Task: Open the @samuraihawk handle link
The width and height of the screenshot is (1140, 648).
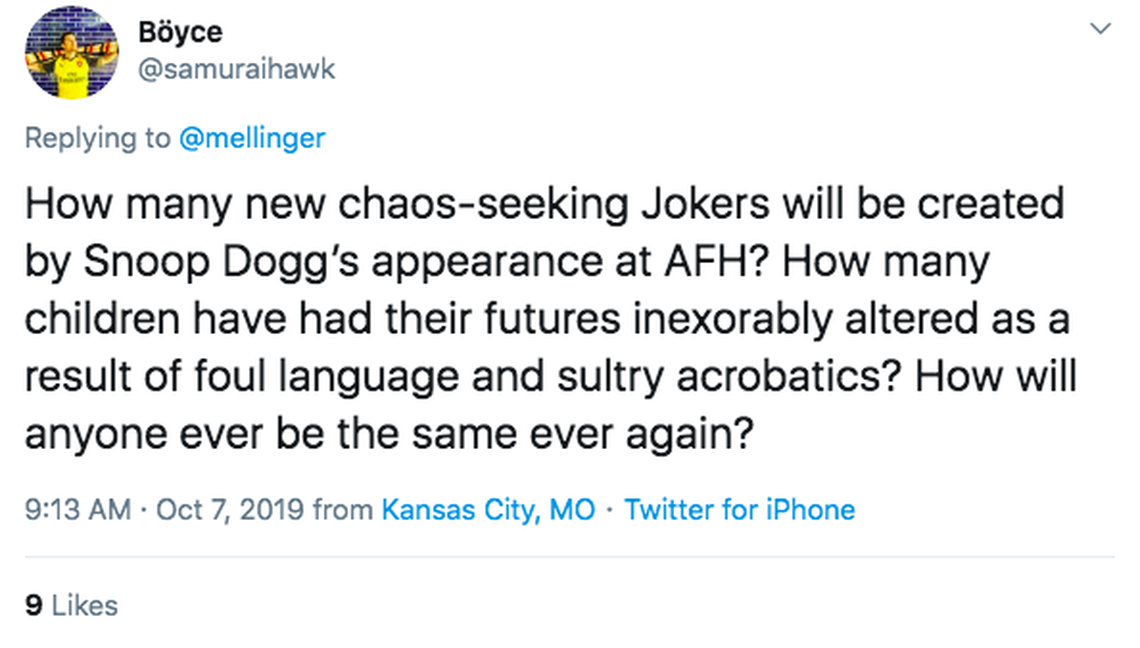Action: click(x=237, y=68)
